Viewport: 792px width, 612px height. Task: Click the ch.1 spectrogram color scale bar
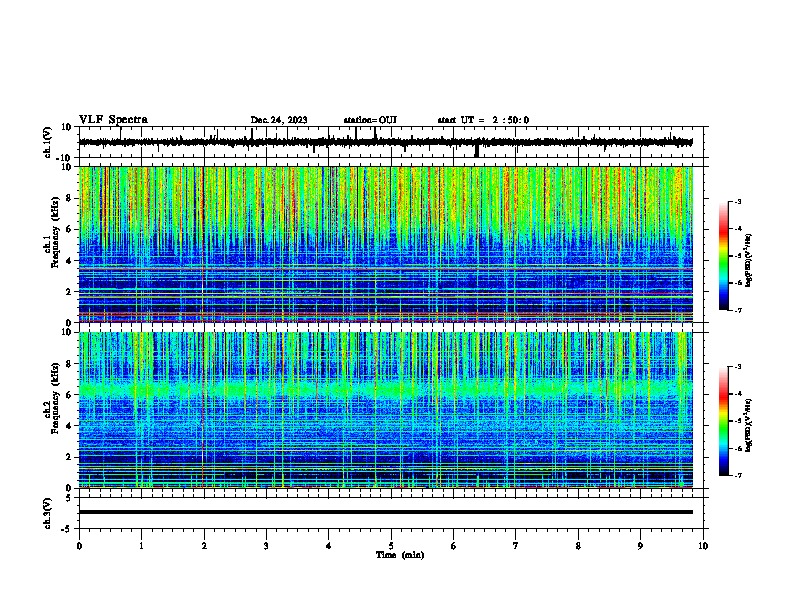point(723,256)
